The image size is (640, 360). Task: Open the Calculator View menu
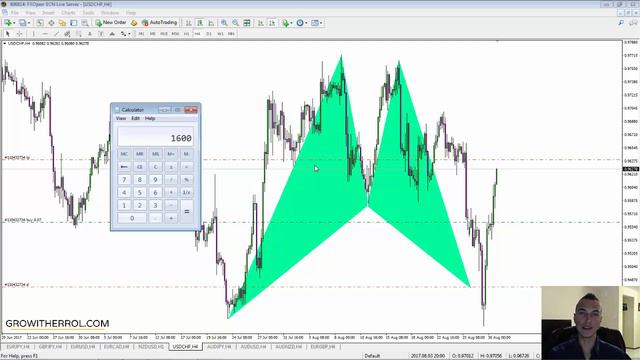(x=121, y=118)
